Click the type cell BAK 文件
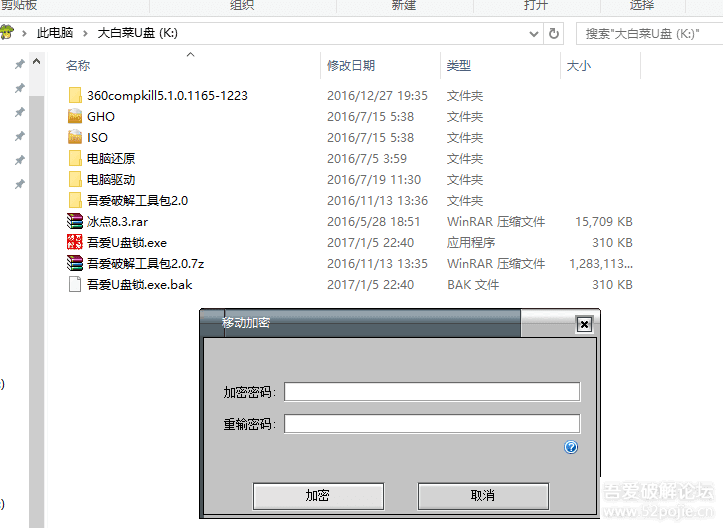723x528 pixels. [473, 285]
